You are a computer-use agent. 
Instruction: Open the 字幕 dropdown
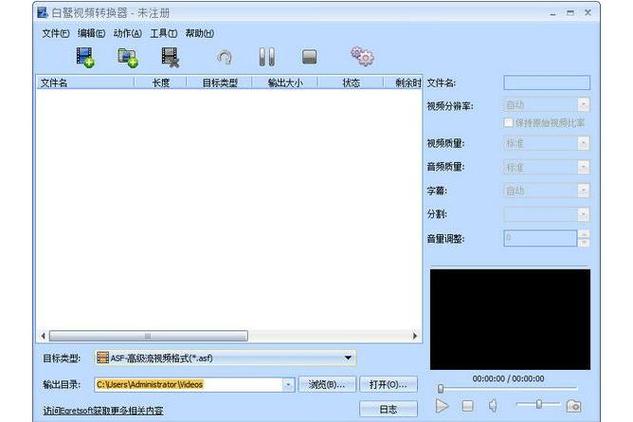[583, 190]
